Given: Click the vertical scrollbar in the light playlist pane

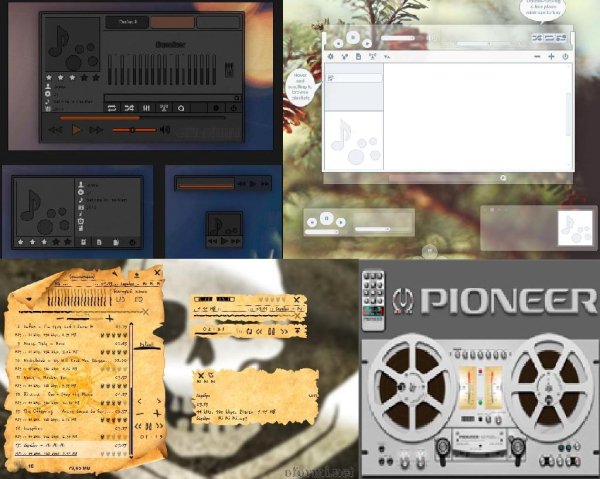Looking at the screenshot, I should 569,114.
